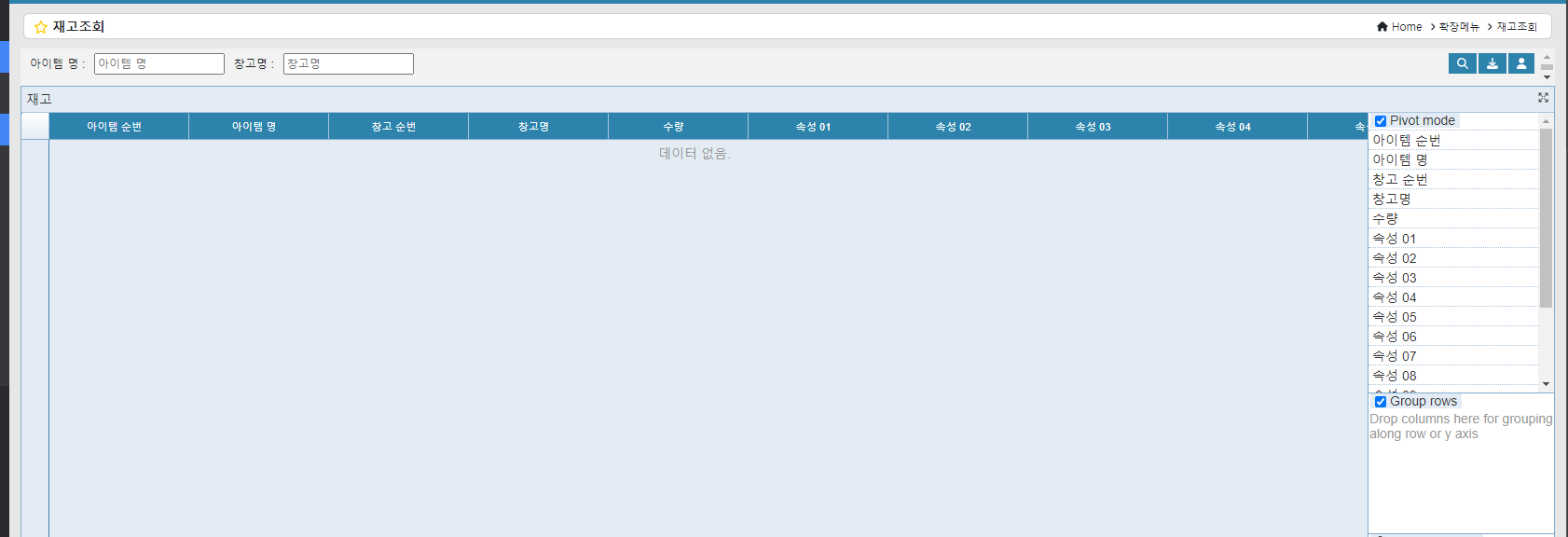Viewport: 1568px width, 537px height.
Task: Click the 데이터 없음. empty message
Action: point(695,154)
